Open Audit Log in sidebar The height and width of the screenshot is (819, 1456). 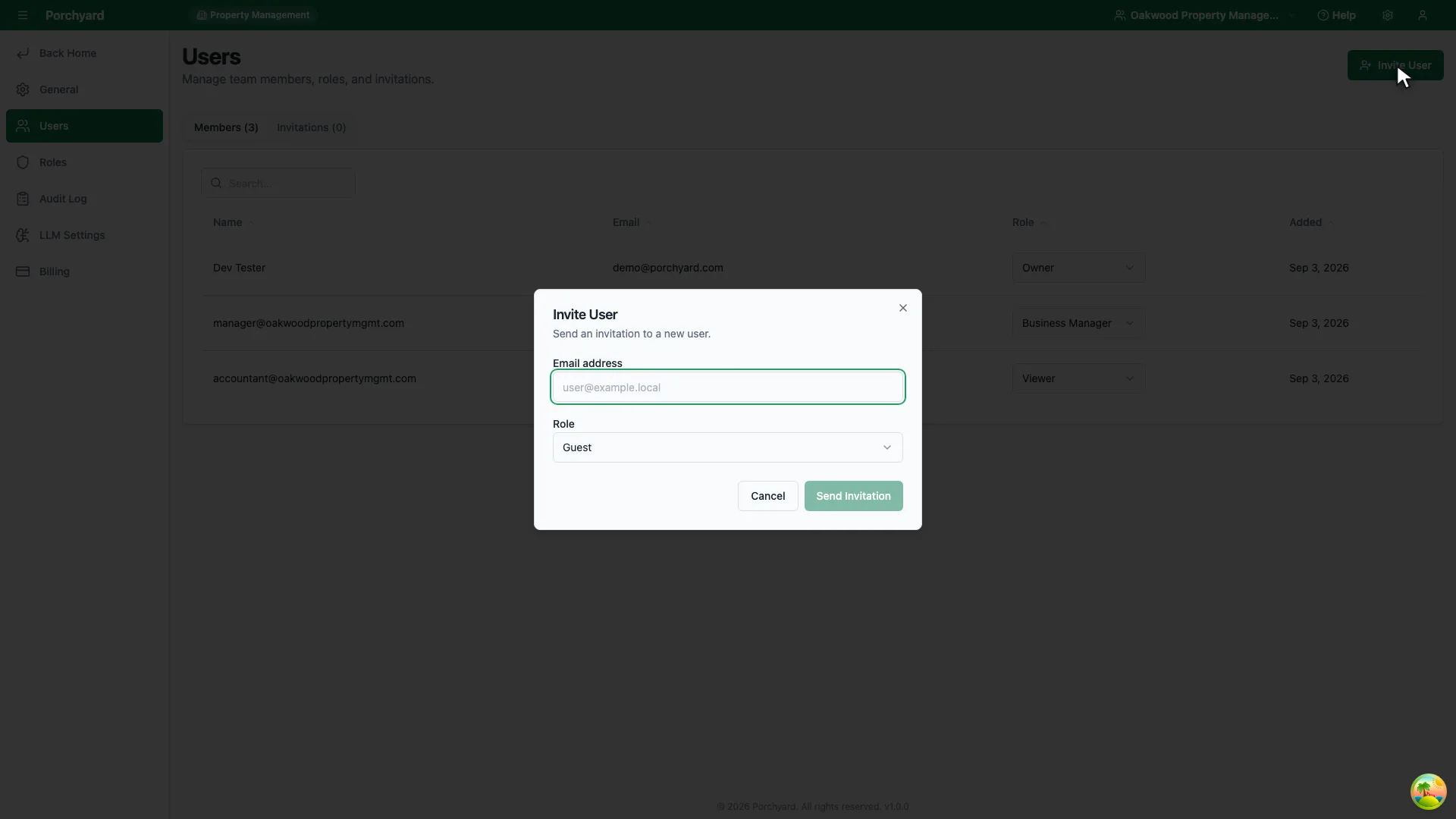[x=84, y=199]
